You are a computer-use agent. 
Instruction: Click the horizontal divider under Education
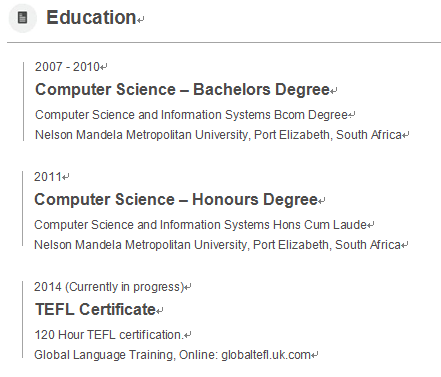pyautogui.click(x=224, y=43)
